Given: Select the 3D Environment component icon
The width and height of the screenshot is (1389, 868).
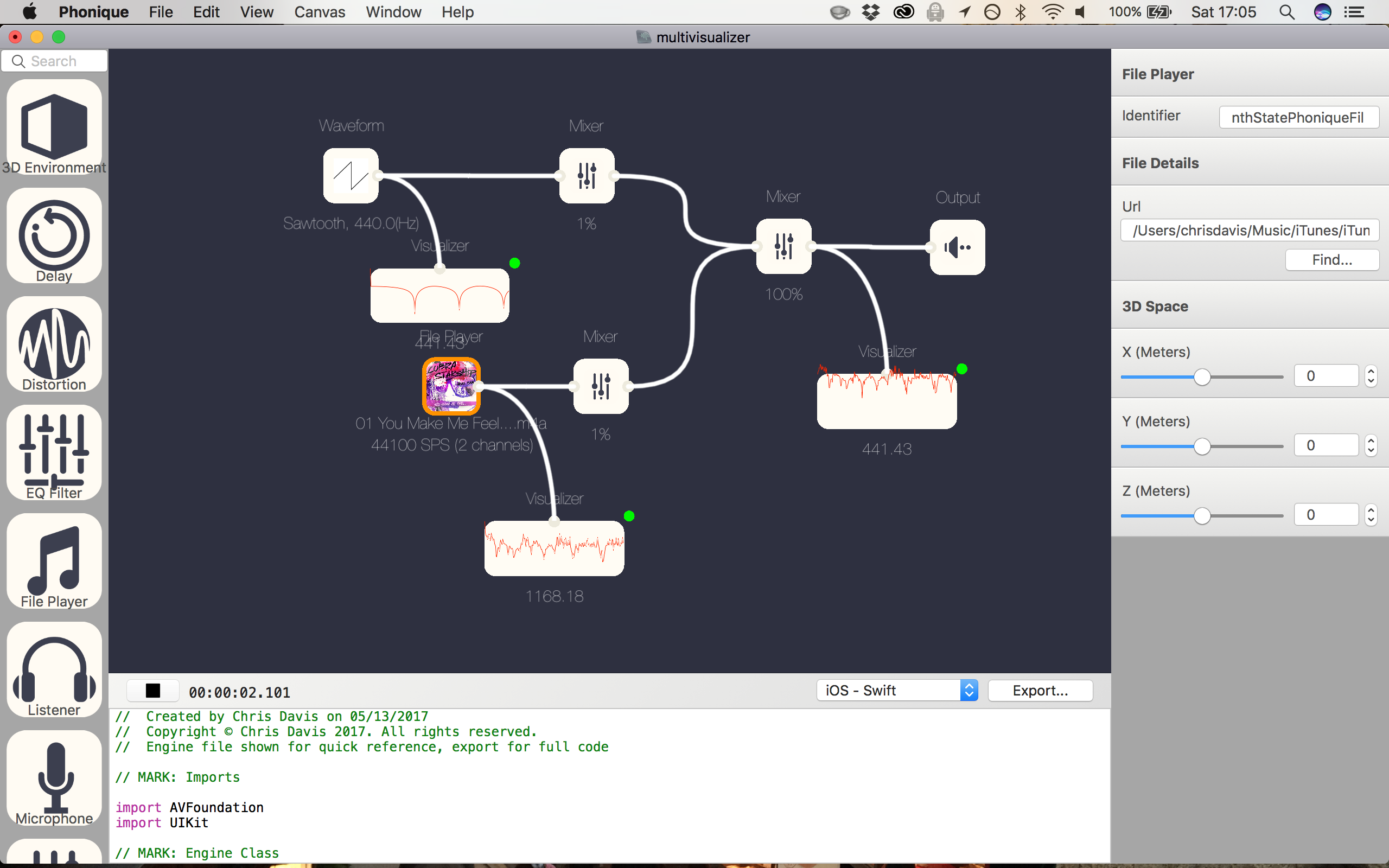Looking at the screenshot, I should coord(54,126).
